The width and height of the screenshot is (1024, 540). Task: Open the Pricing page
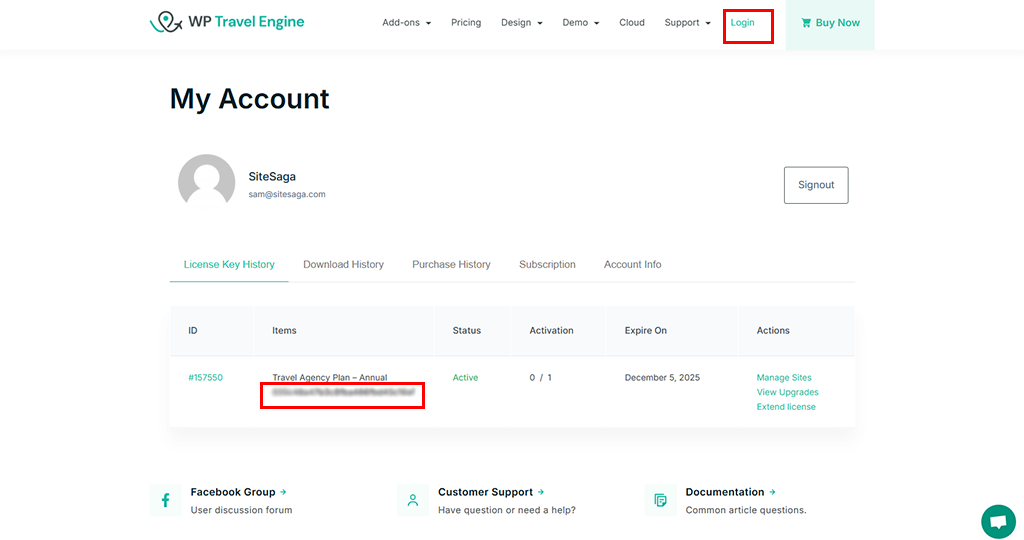pyautogui.click(x=466, y=22)
